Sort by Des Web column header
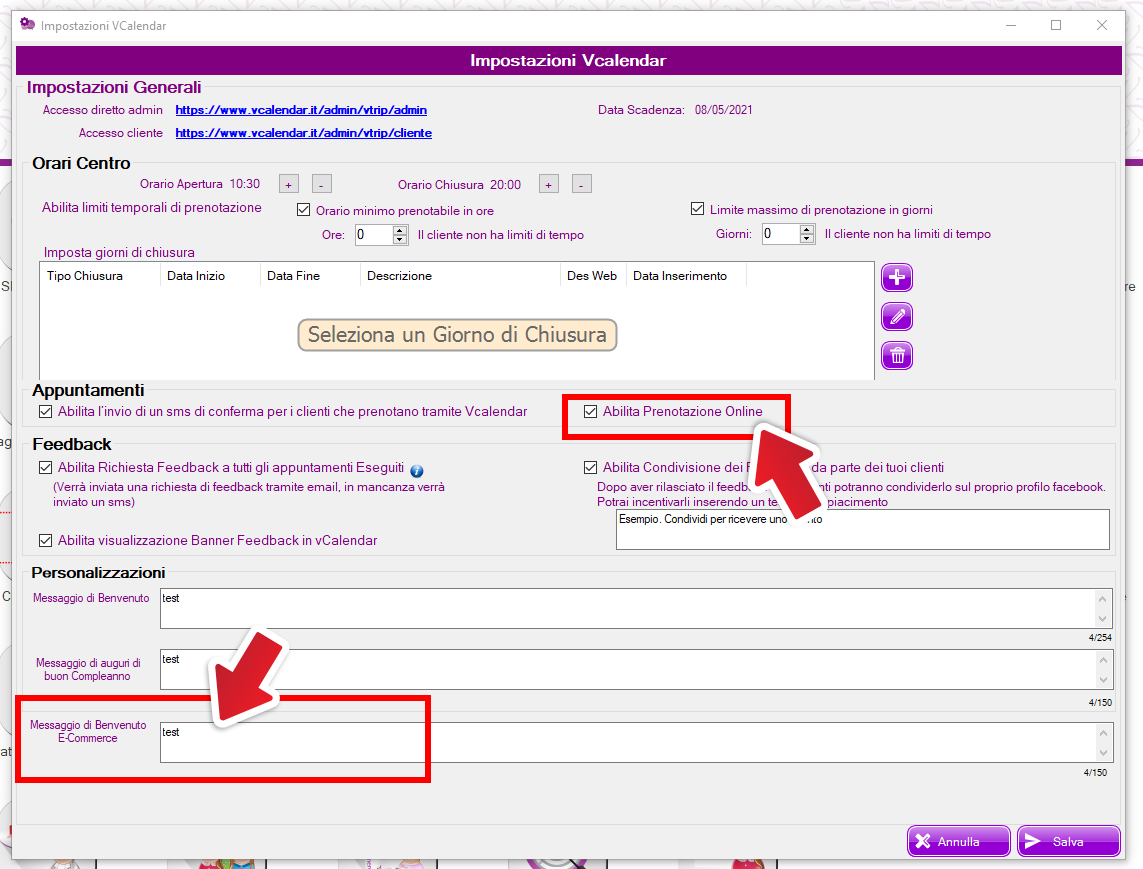Image resolution: width=1143 pixels, height=869 pixels. (593, 276)
